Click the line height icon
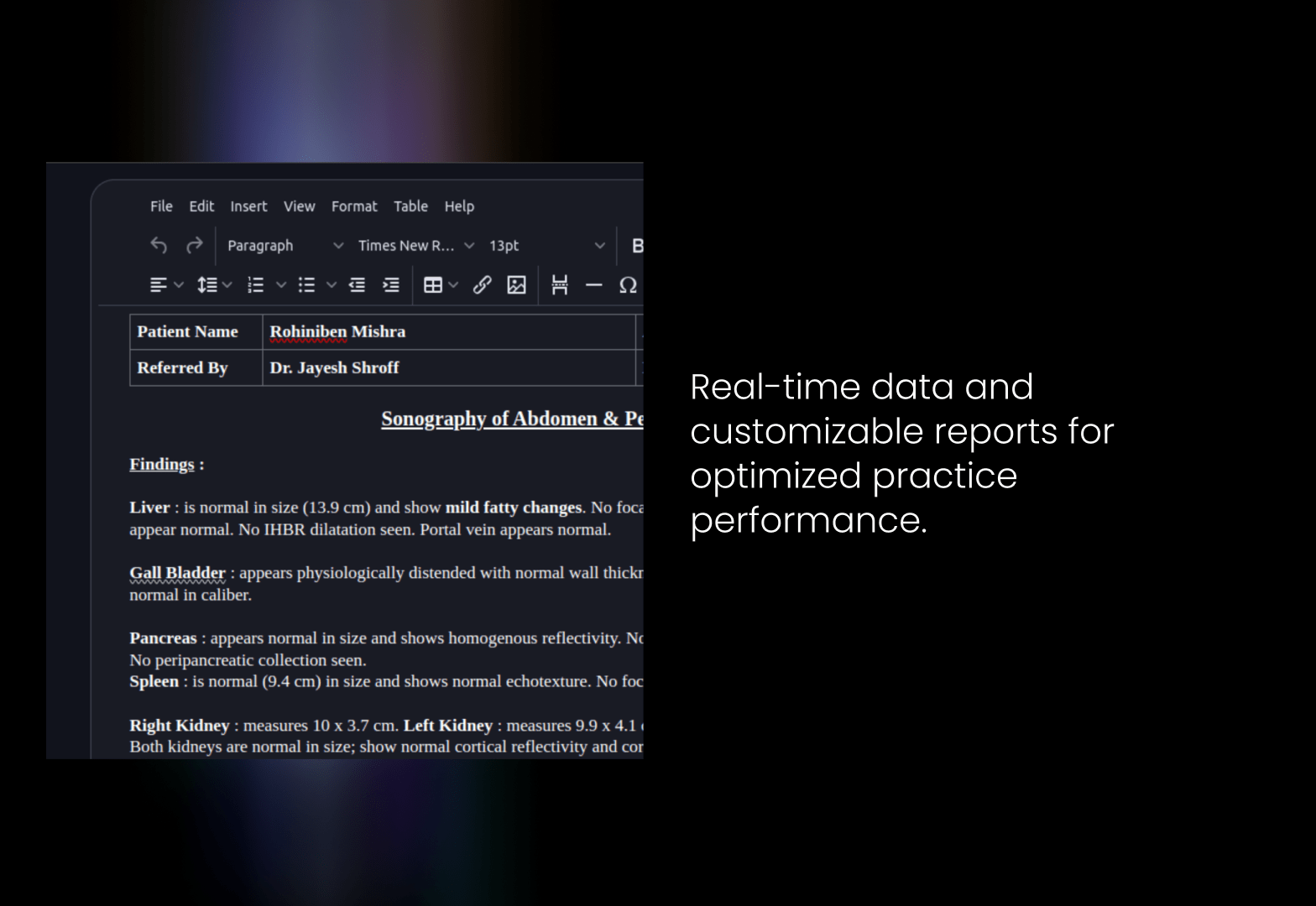The image size is (1316, 906). pos(206,285)
